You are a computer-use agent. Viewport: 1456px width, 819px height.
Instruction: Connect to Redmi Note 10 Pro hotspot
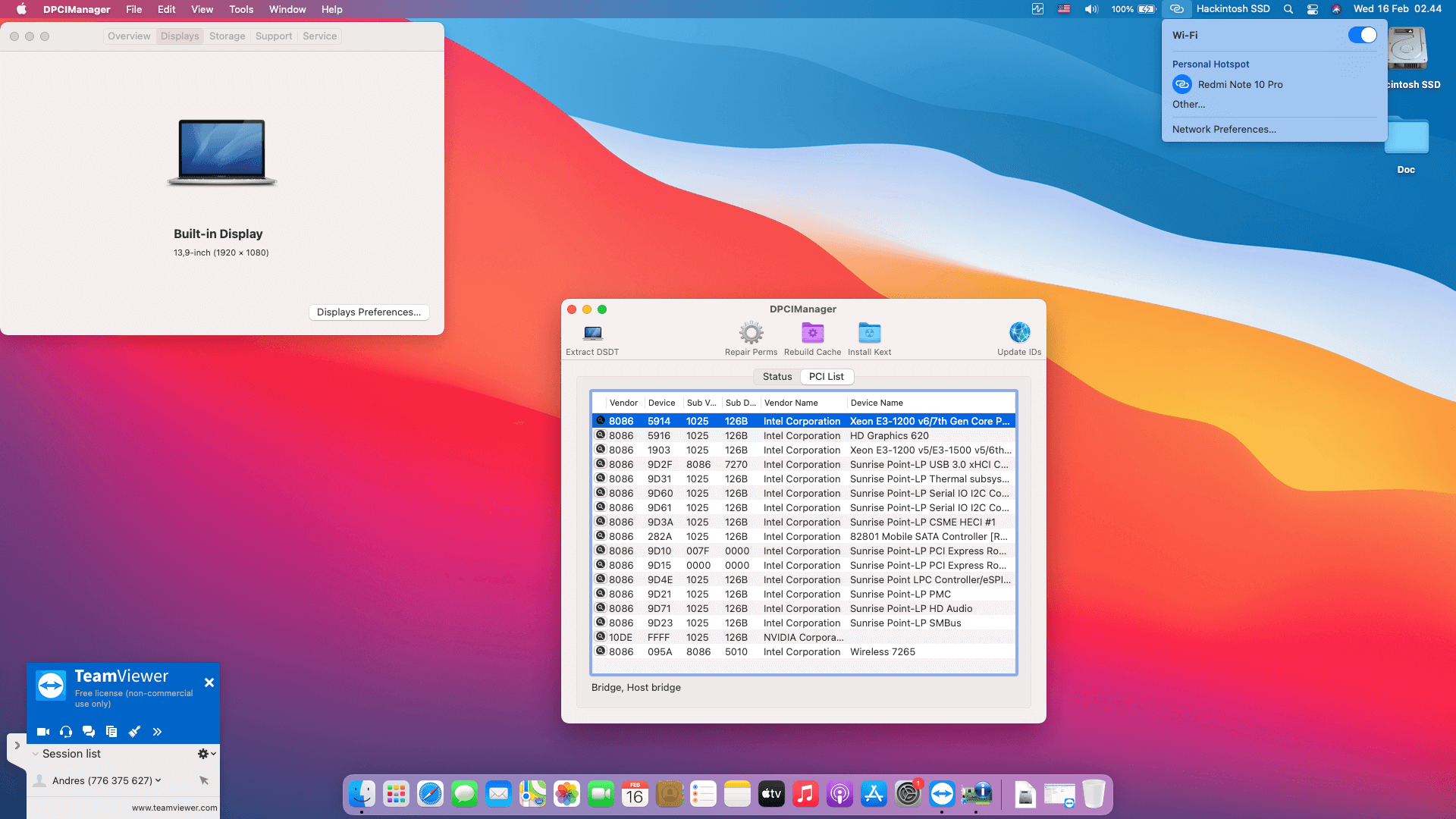coord(1239,84)
